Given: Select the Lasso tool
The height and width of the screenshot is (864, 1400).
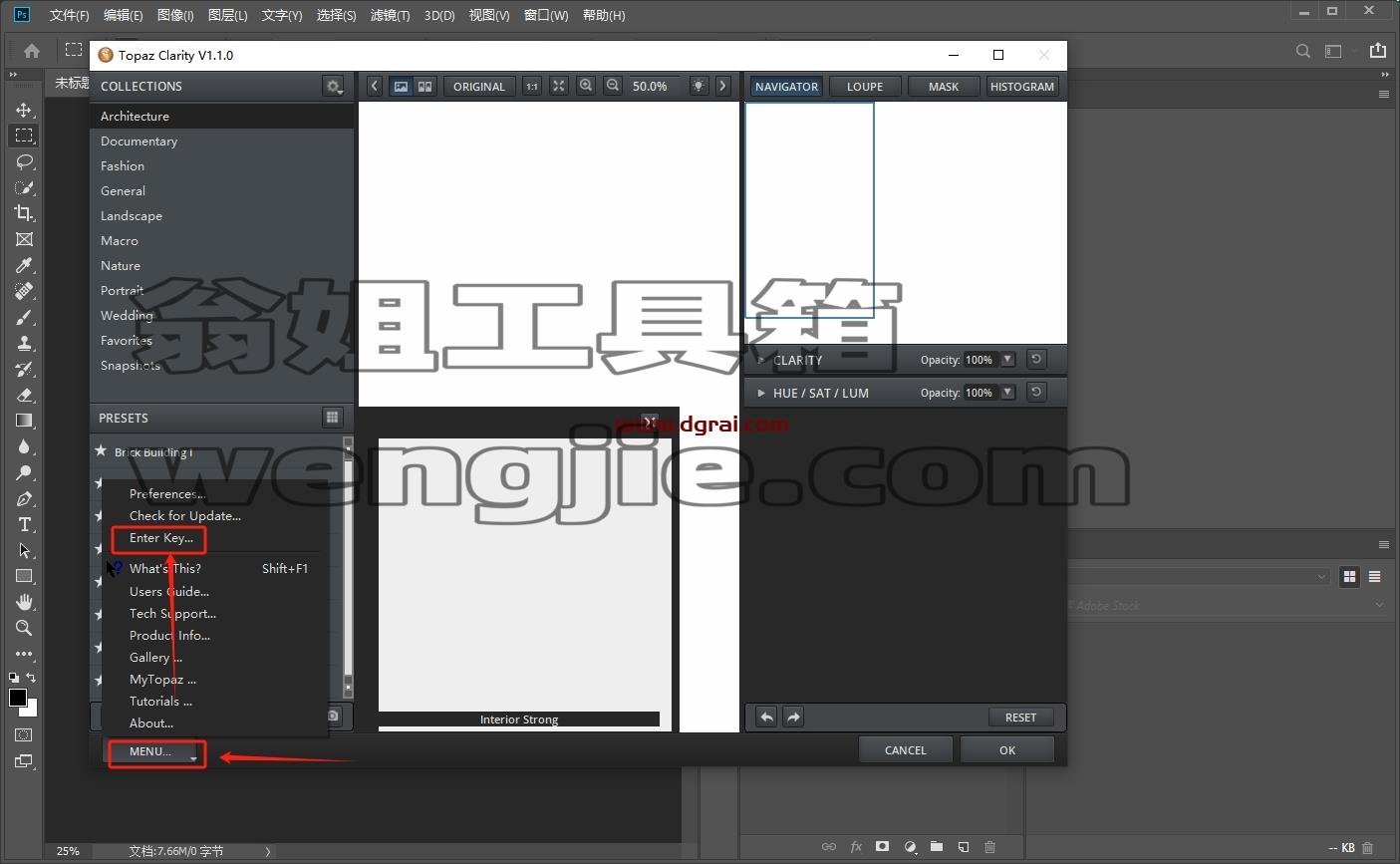Looking at the screenshot, I should [x=24, y=161].
